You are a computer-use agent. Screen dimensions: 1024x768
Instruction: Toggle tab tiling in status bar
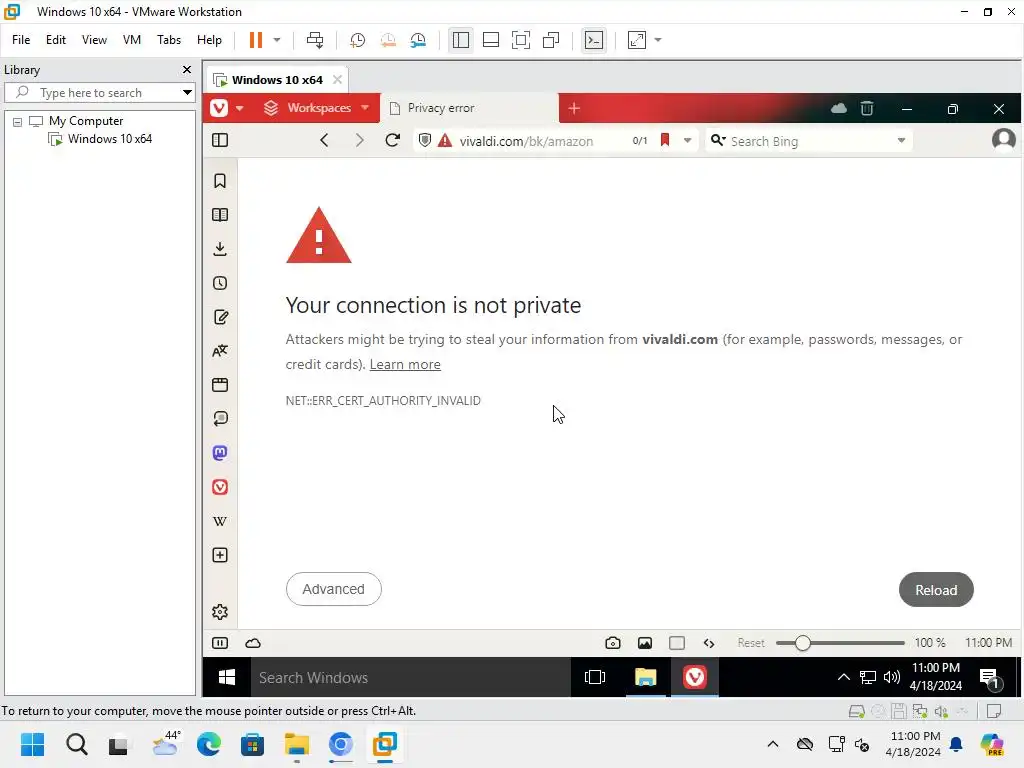pyautogui.click(x=677, y=643)
